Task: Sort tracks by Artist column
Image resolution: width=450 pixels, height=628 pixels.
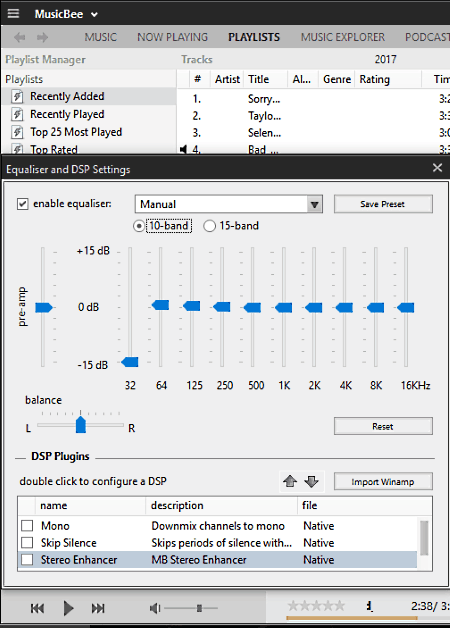Action: click(x=227, y=79)
